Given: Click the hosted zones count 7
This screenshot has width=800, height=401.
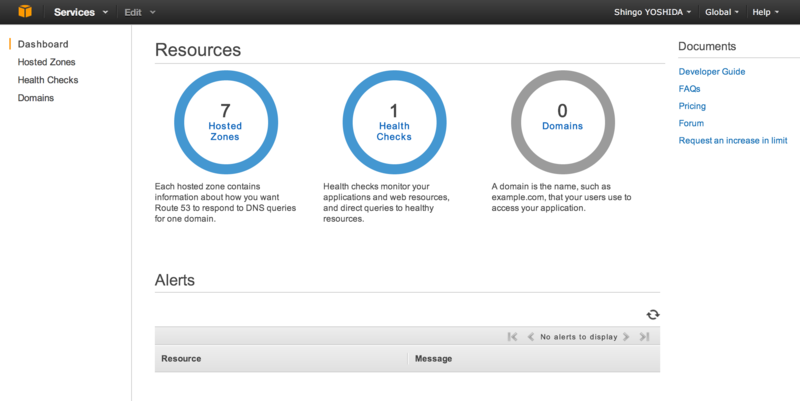Looking at the screenshot, I should pos(225,111).
